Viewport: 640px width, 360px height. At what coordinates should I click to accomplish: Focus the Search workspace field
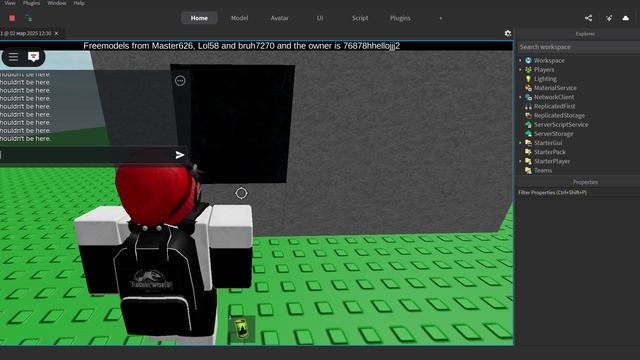pyautogui.click(x=579, y=47)
